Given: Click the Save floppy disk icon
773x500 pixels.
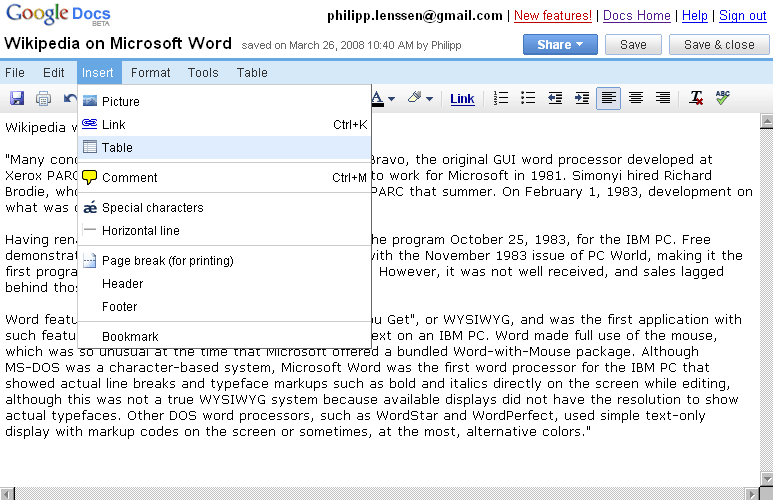Looking at the screenshot, I should pyautogui.click(x=17, y=98).
